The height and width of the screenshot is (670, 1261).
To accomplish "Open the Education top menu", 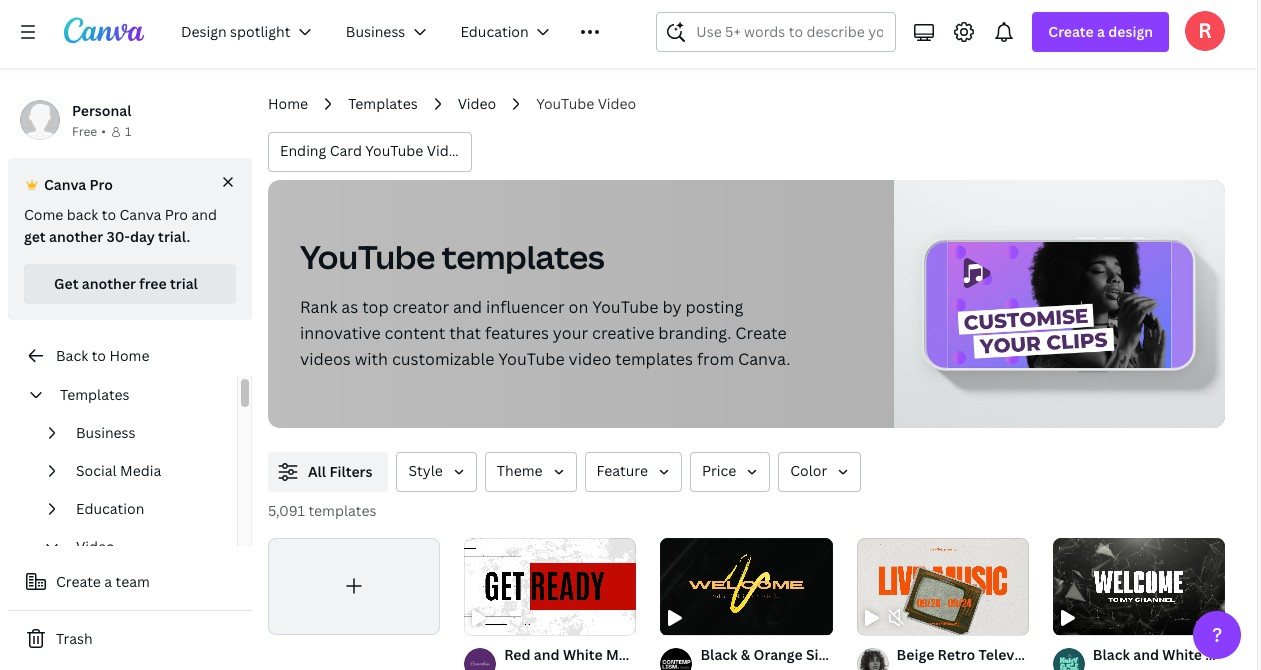I will 505,32.
